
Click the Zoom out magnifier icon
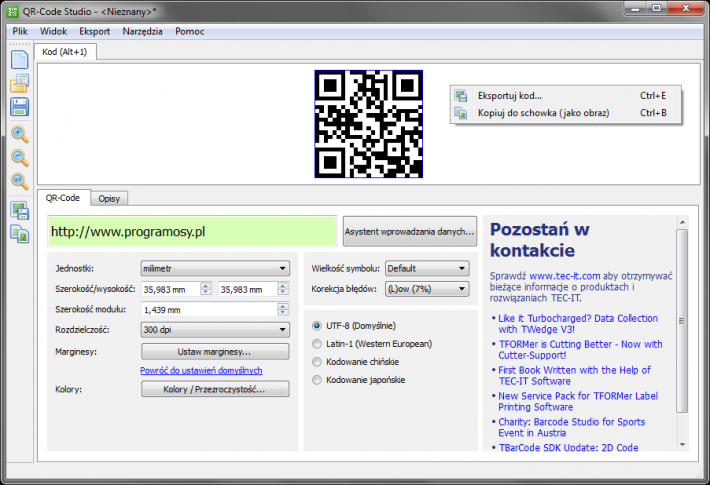pyautogui.click(x=19, y=158)
